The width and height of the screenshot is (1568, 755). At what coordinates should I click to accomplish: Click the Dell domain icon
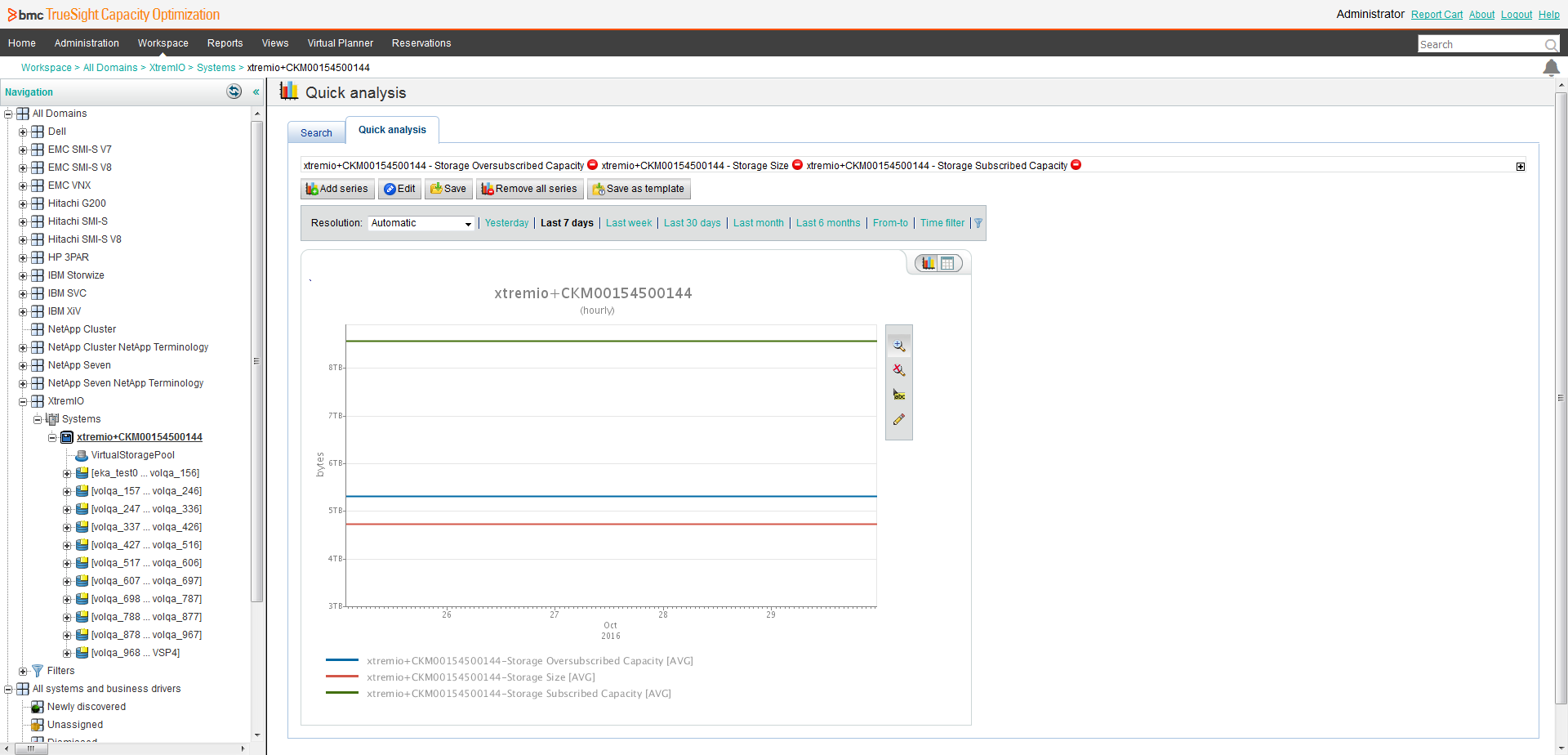38,132
